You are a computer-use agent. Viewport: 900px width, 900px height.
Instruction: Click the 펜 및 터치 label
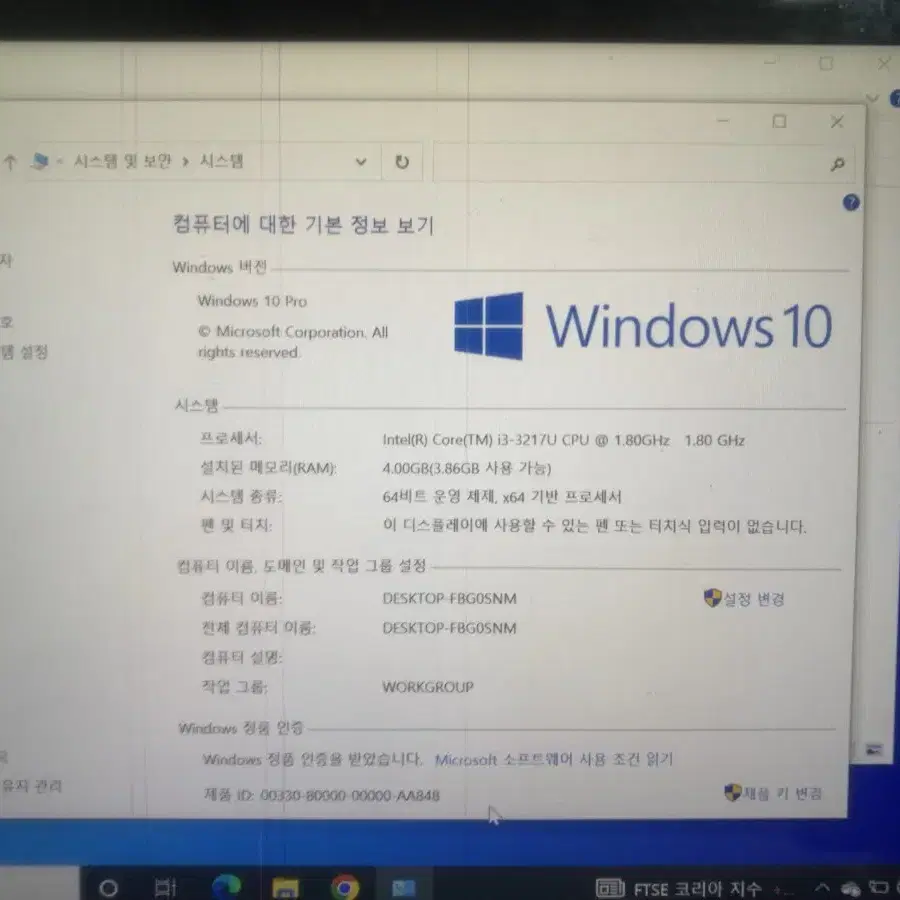click(236, 525)
